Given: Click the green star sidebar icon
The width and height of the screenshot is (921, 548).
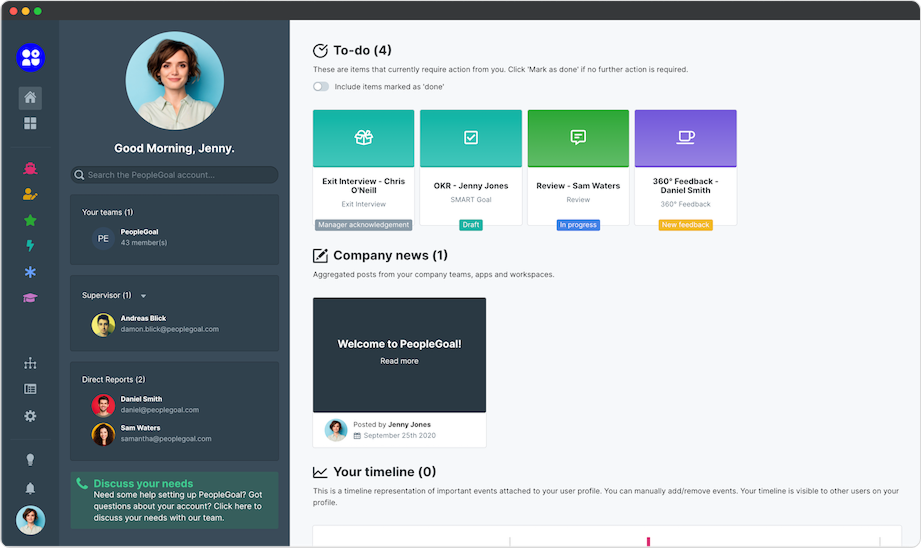Looking at the screenshot, I should pyautogui.click(x=30, y=220).
